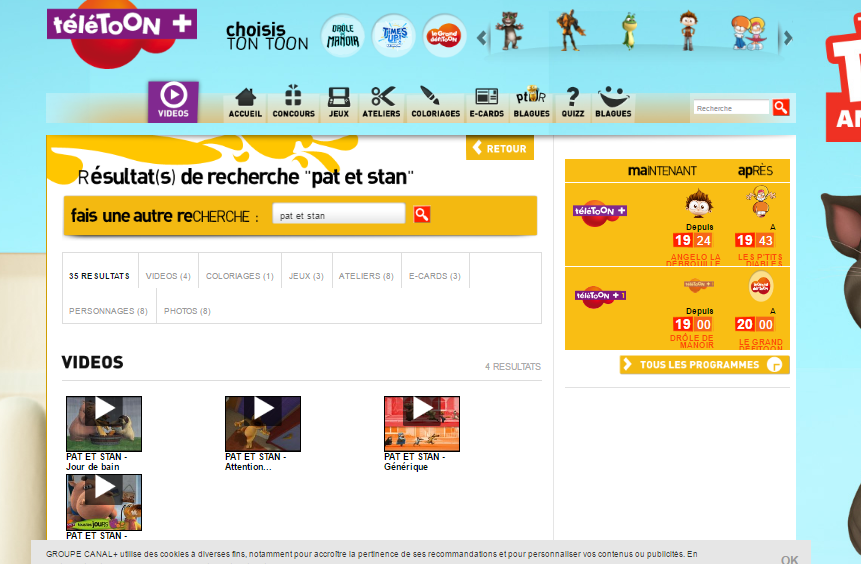Click Les P'tits Diables character image
This screenshot has width=861, height=564.
coord(761,202)
